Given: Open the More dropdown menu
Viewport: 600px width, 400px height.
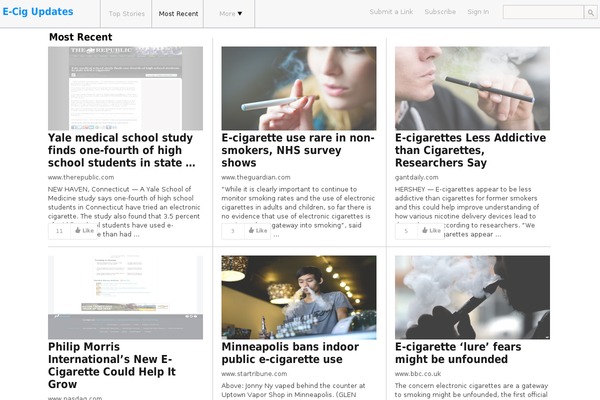Looking at the screenshot, I should point(230,13).
